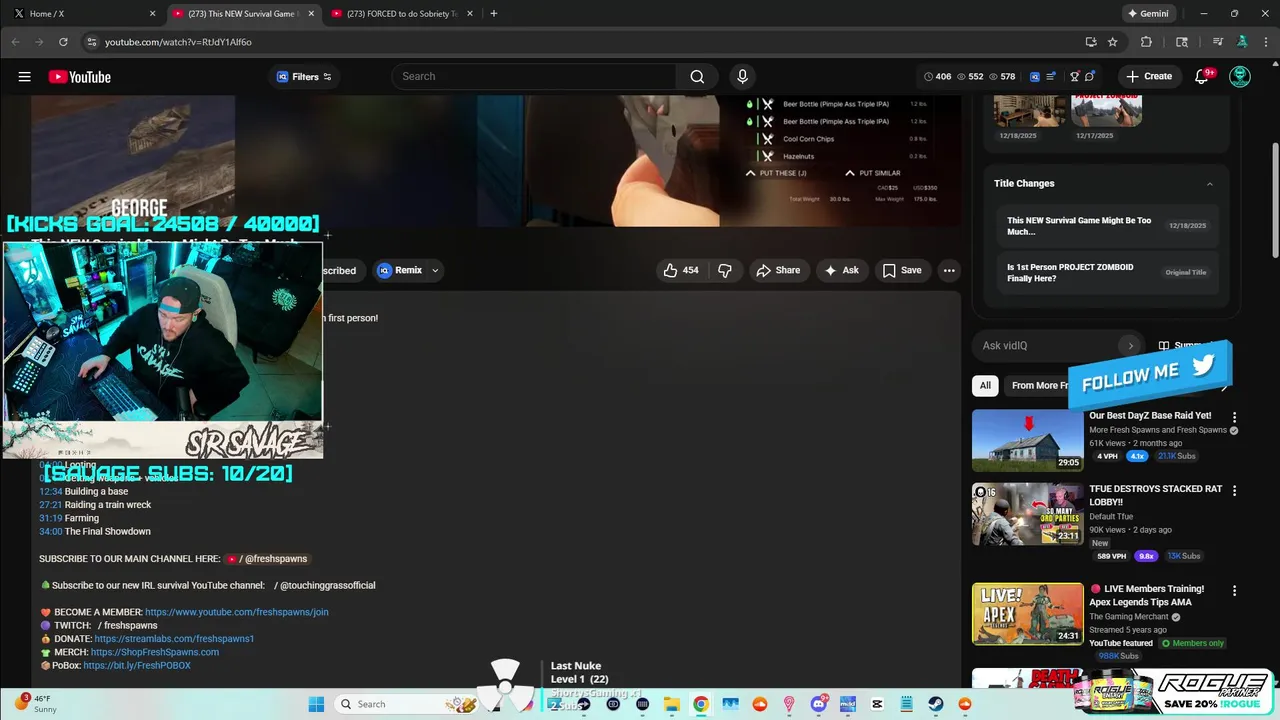Jump to 27:21 Raiding a train wreck
Screen dimensions: 1280x720
pos(51,505)
